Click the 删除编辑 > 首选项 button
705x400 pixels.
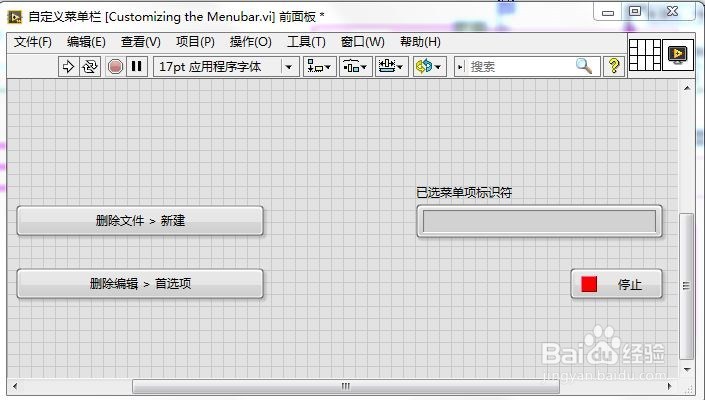[140, 284]
